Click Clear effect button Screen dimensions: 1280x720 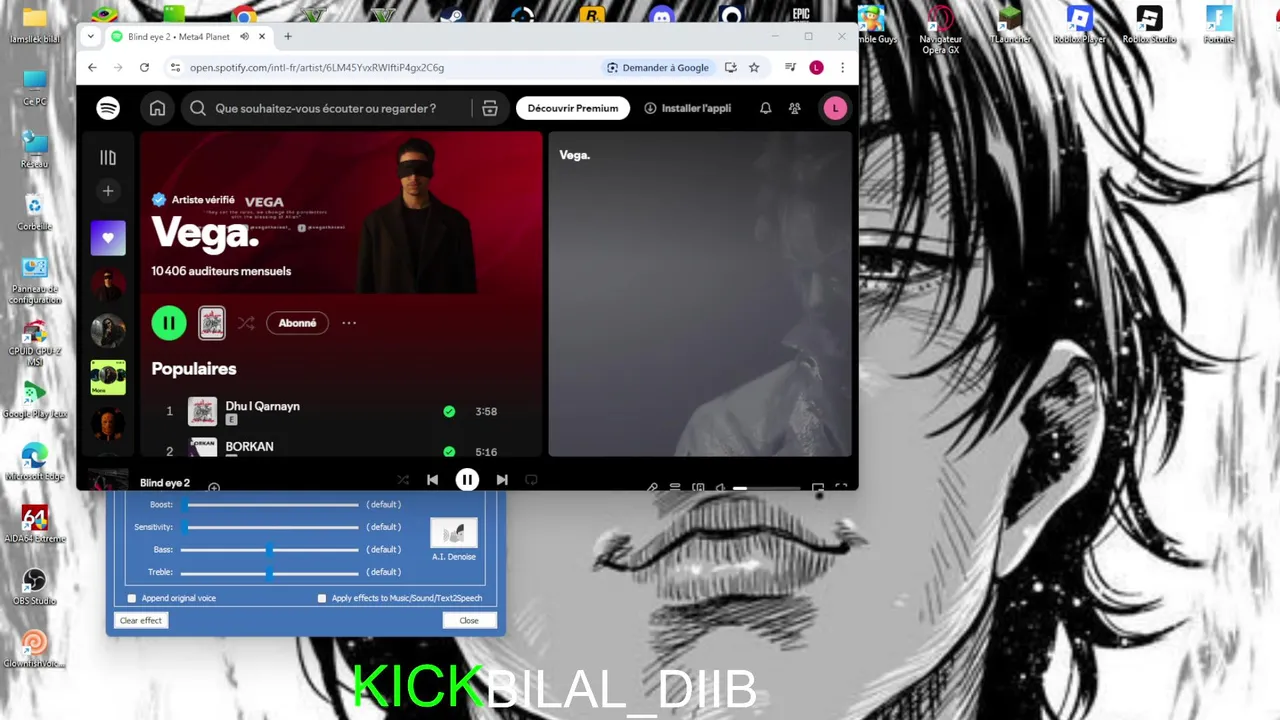click(x=141, y=620)
